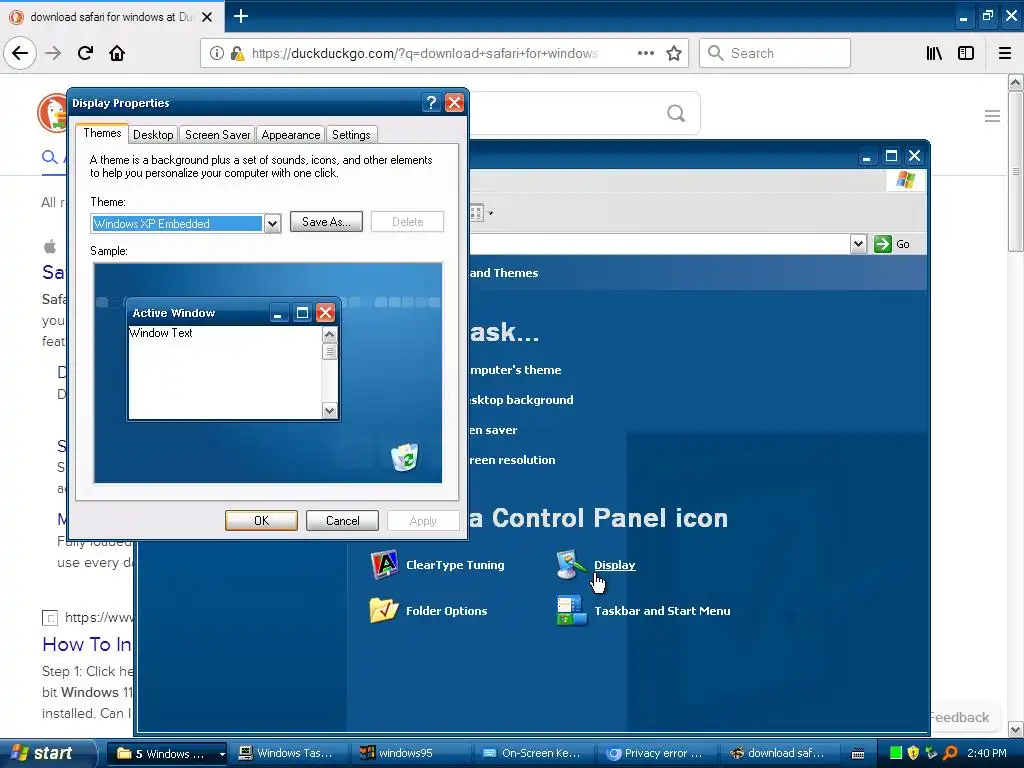Open Taskbar and Start Menu link
The width and height of the screenshot is (1024, 768).
point(662,611)
